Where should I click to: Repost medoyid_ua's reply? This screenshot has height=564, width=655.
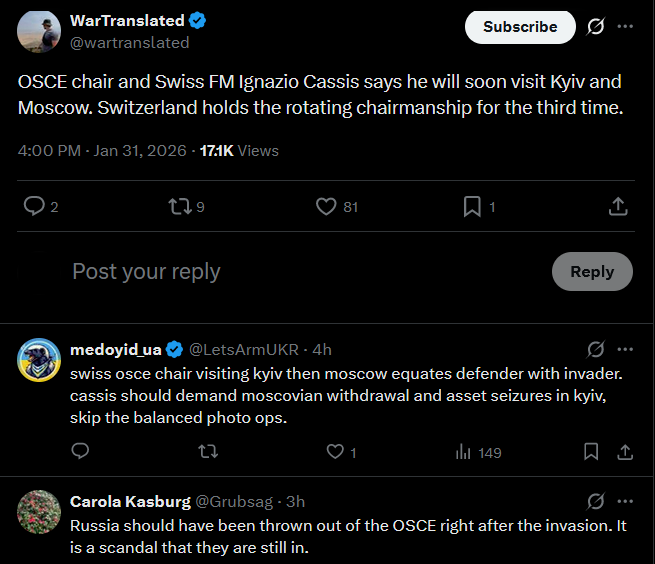(x=208, y=452)
